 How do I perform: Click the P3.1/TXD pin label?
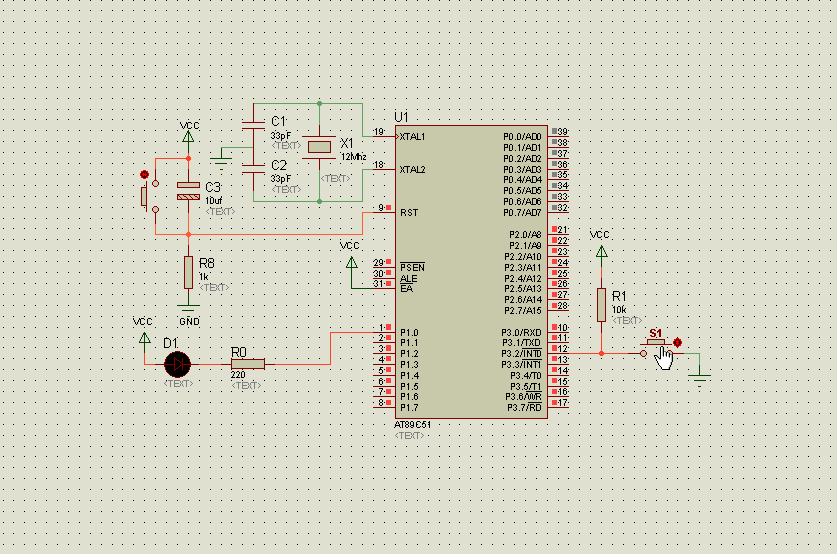(x=521, y=343)
